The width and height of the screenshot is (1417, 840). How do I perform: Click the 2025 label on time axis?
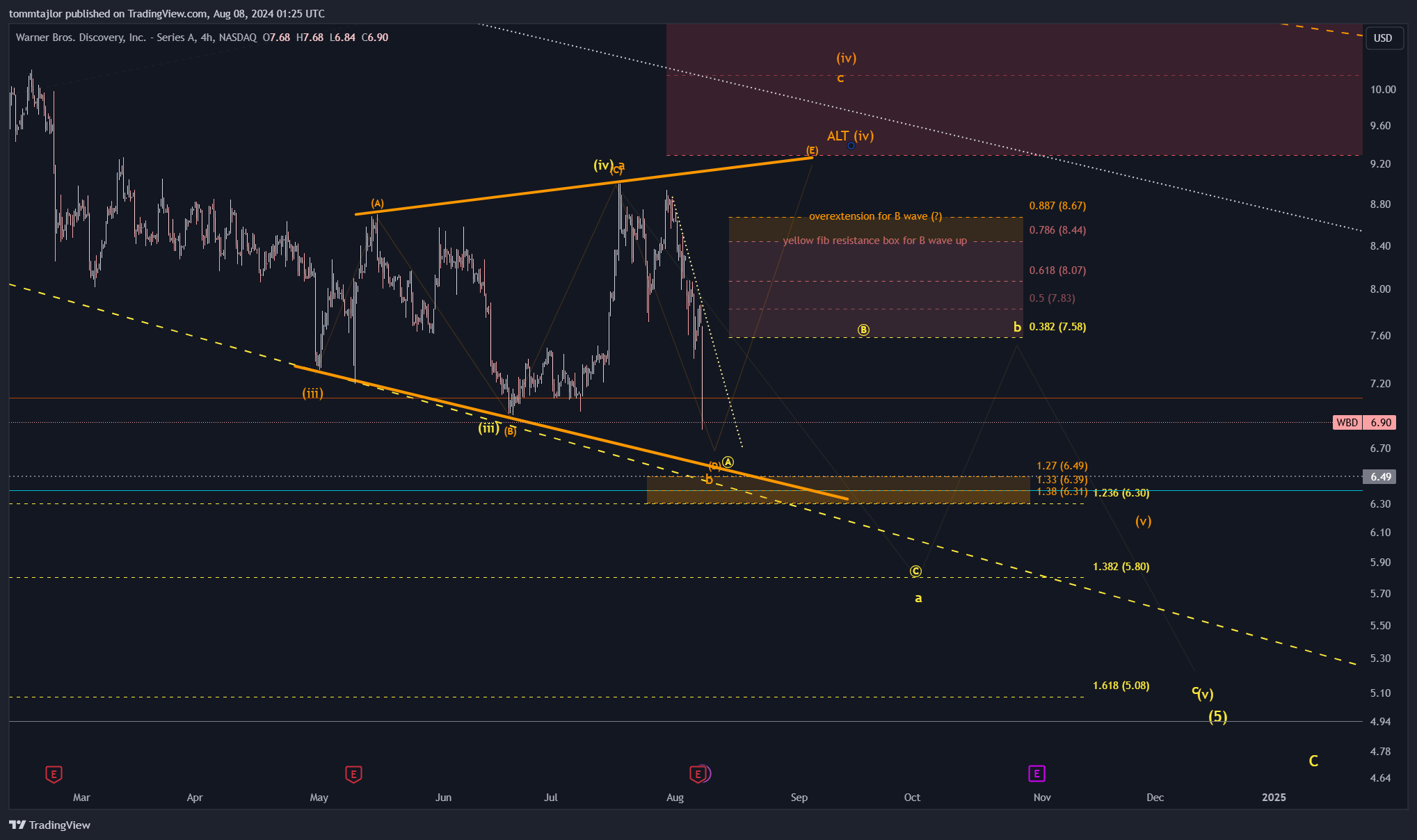tap(1274, 798)
